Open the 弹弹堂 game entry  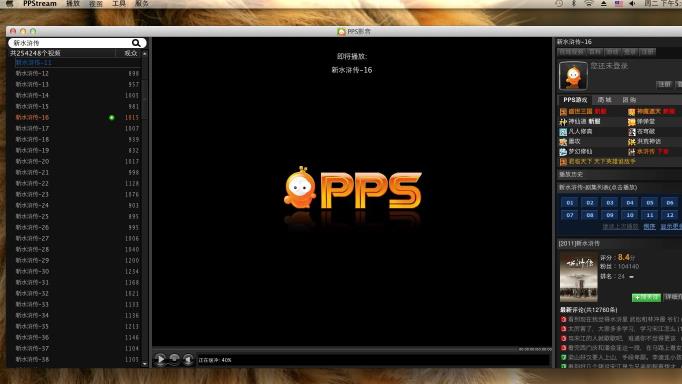tap(642, 121)
